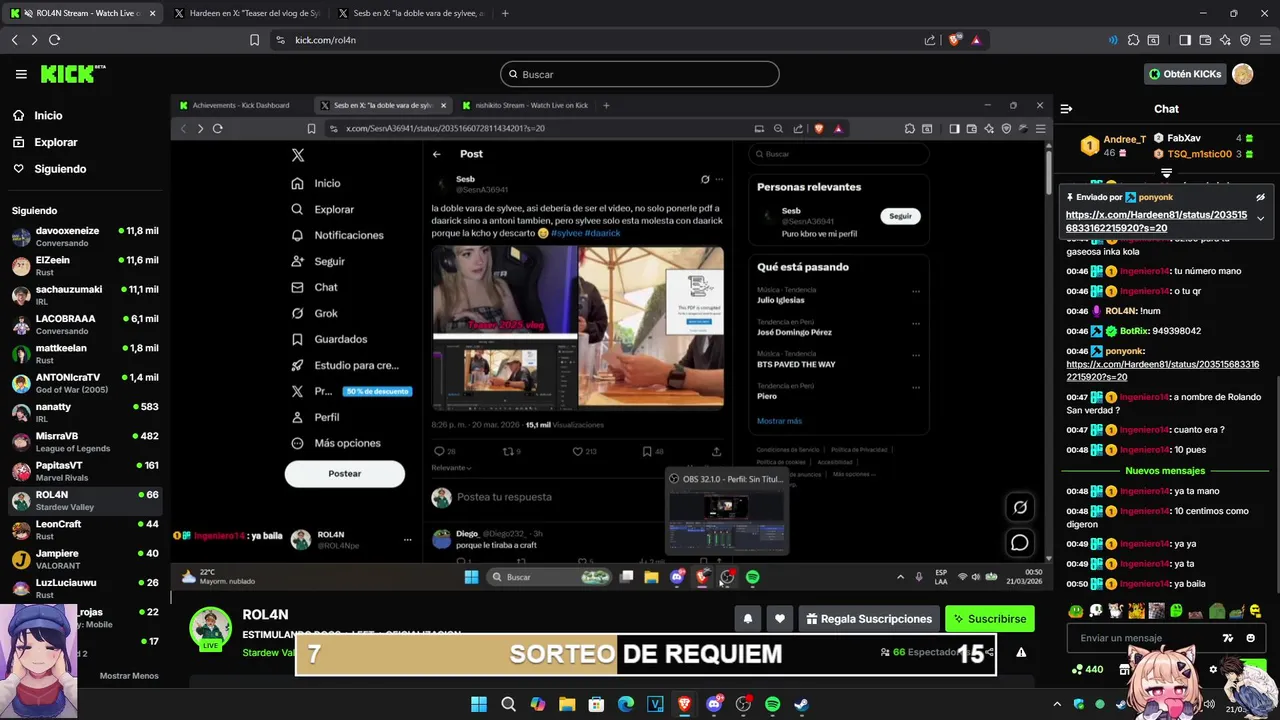
Task: Mute the ROL4N Stream tab audio icon
Action: click(28, 13)
